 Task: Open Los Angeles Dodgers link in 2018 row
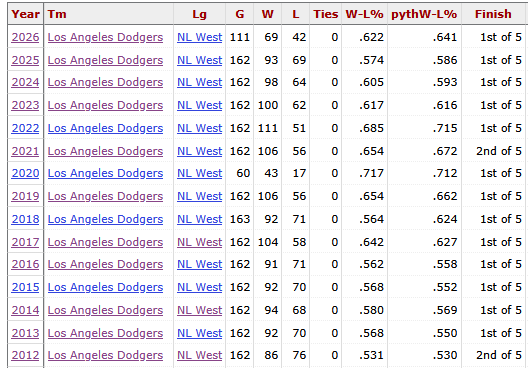pos(105,219)
